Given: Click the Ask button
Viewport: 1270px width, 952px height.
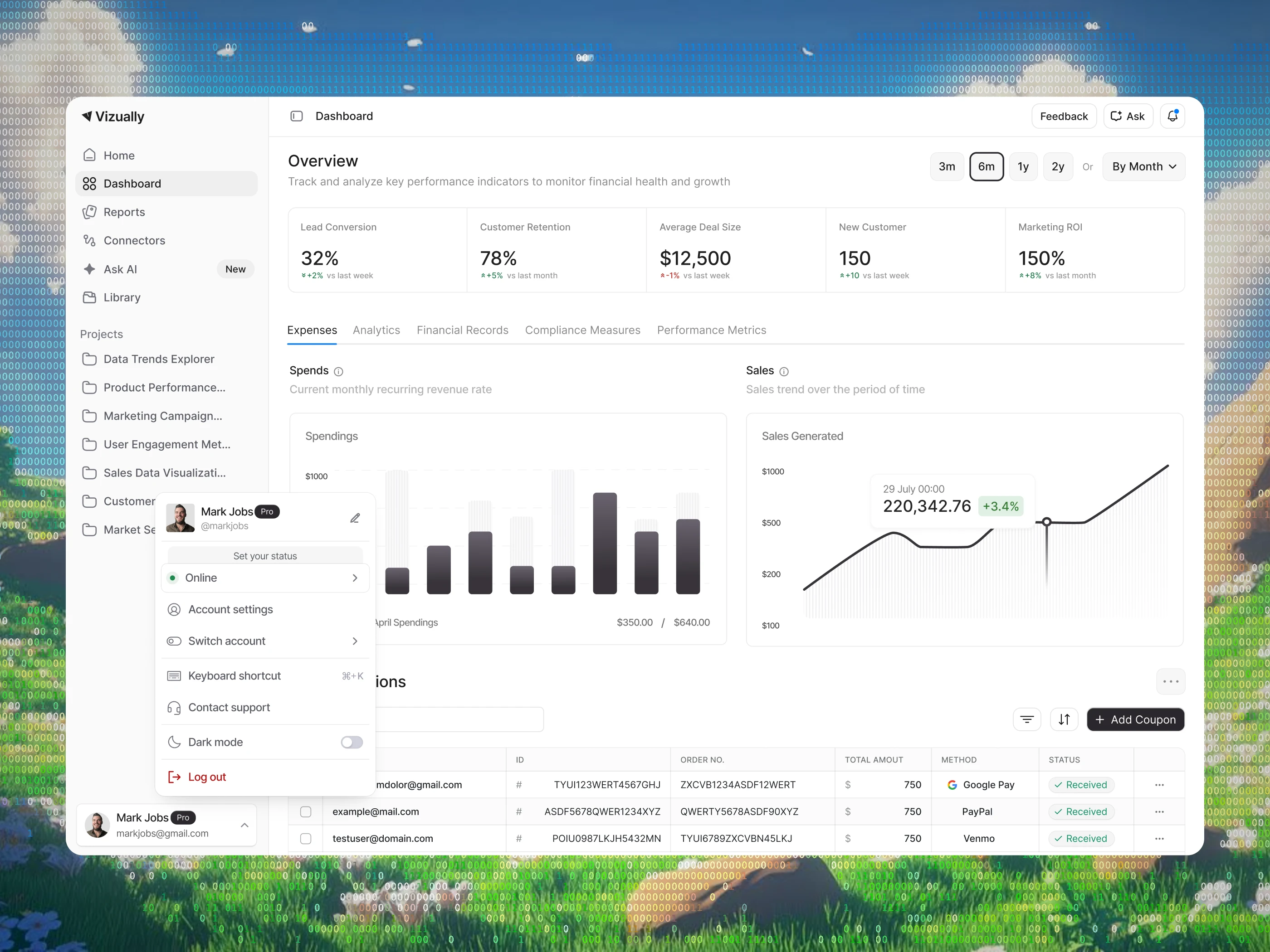Looking at the screenshot, I should [1128, 116].
